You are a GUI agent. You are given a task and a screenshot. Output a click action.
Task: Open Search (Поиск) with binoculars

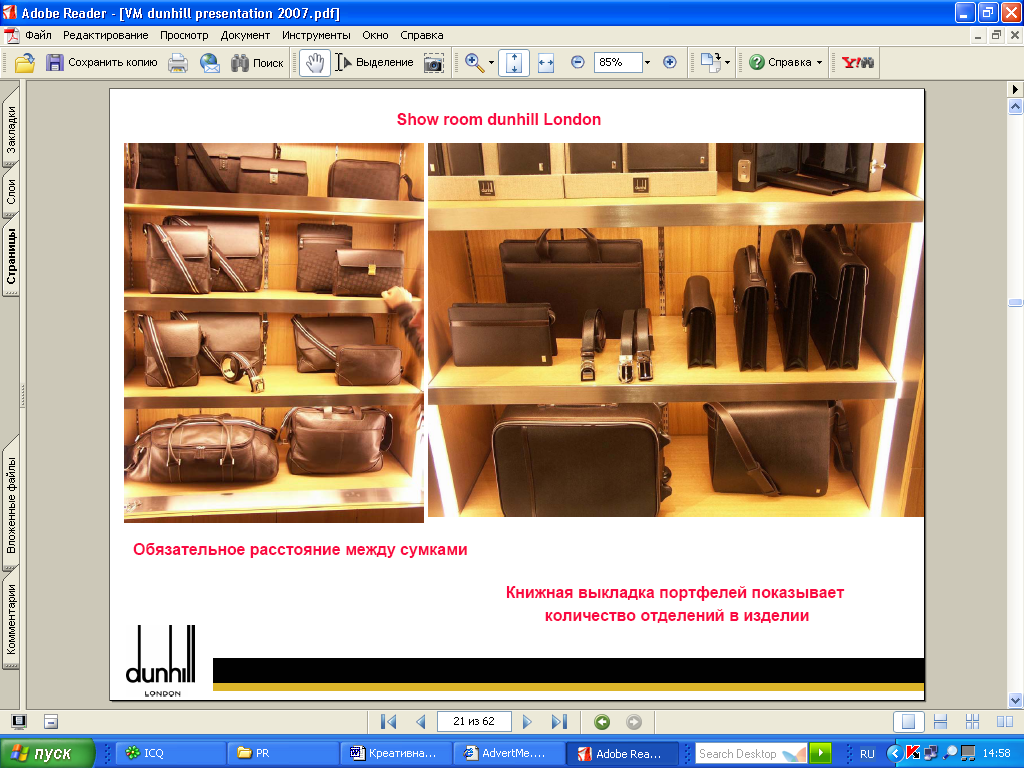pyautogui.click(x=257, y=63)
